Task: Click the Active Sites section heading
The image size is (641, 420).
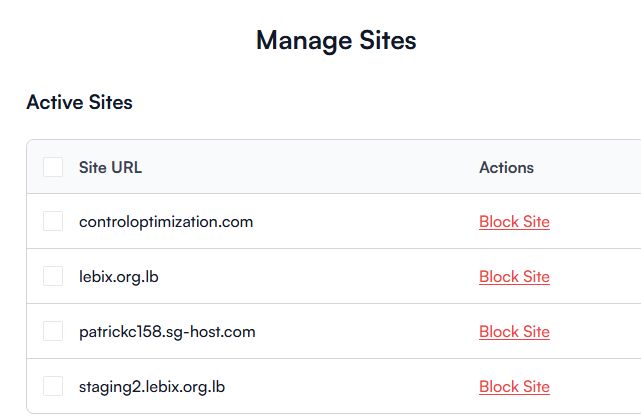Action: click(x=79, y=102)
